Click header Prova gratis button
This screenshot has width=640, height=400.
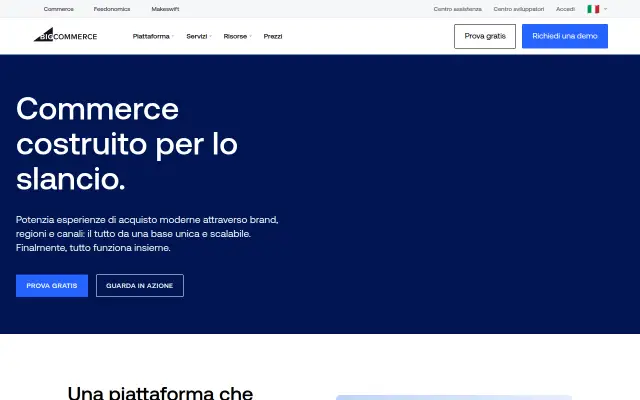[x=485, y=36]
